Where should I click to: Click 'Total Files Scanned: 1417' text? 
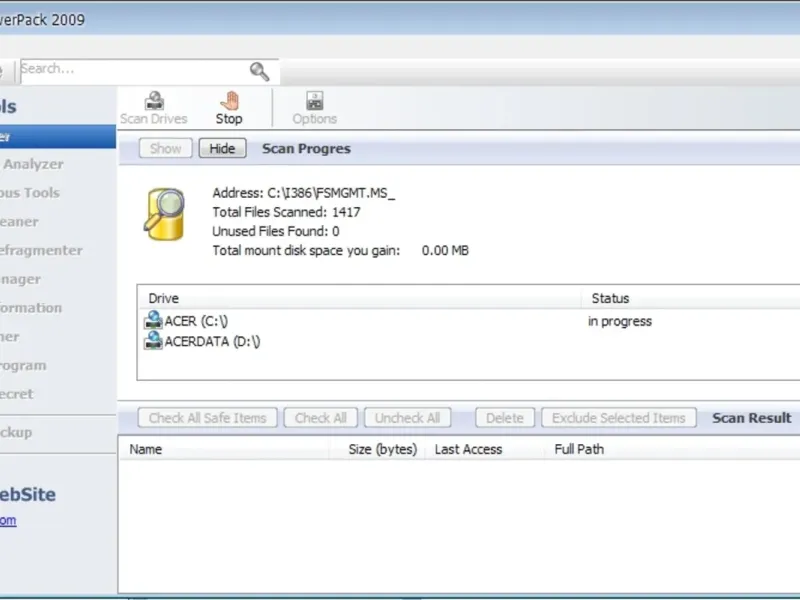pos(286,212)
